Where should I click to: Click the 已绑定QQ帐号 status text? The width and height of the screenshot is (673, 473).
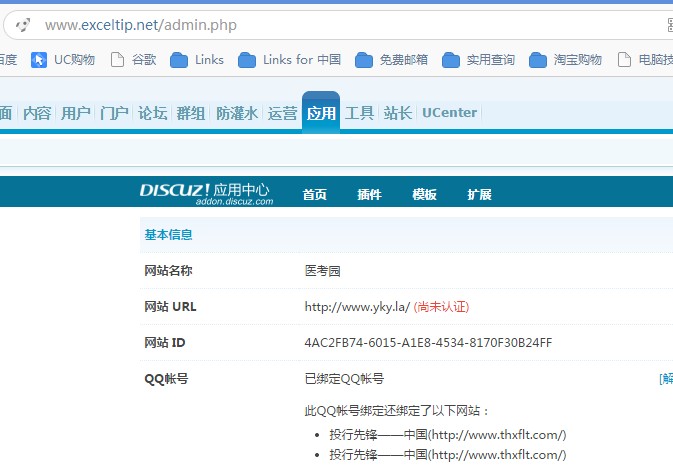click(344, 379)
